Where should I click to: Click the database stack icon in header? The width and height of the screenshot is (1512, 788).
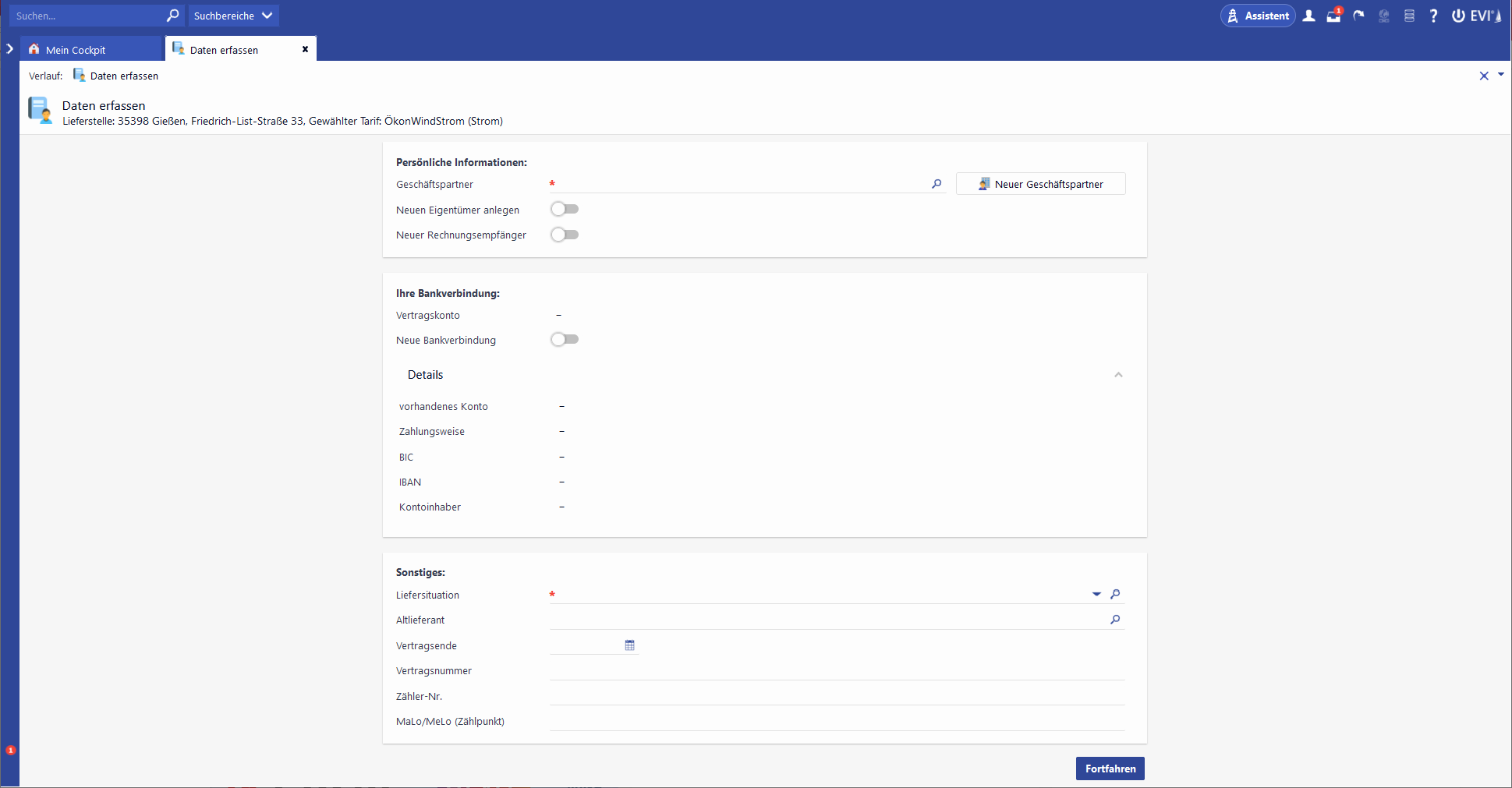(x=1409, y=16)
